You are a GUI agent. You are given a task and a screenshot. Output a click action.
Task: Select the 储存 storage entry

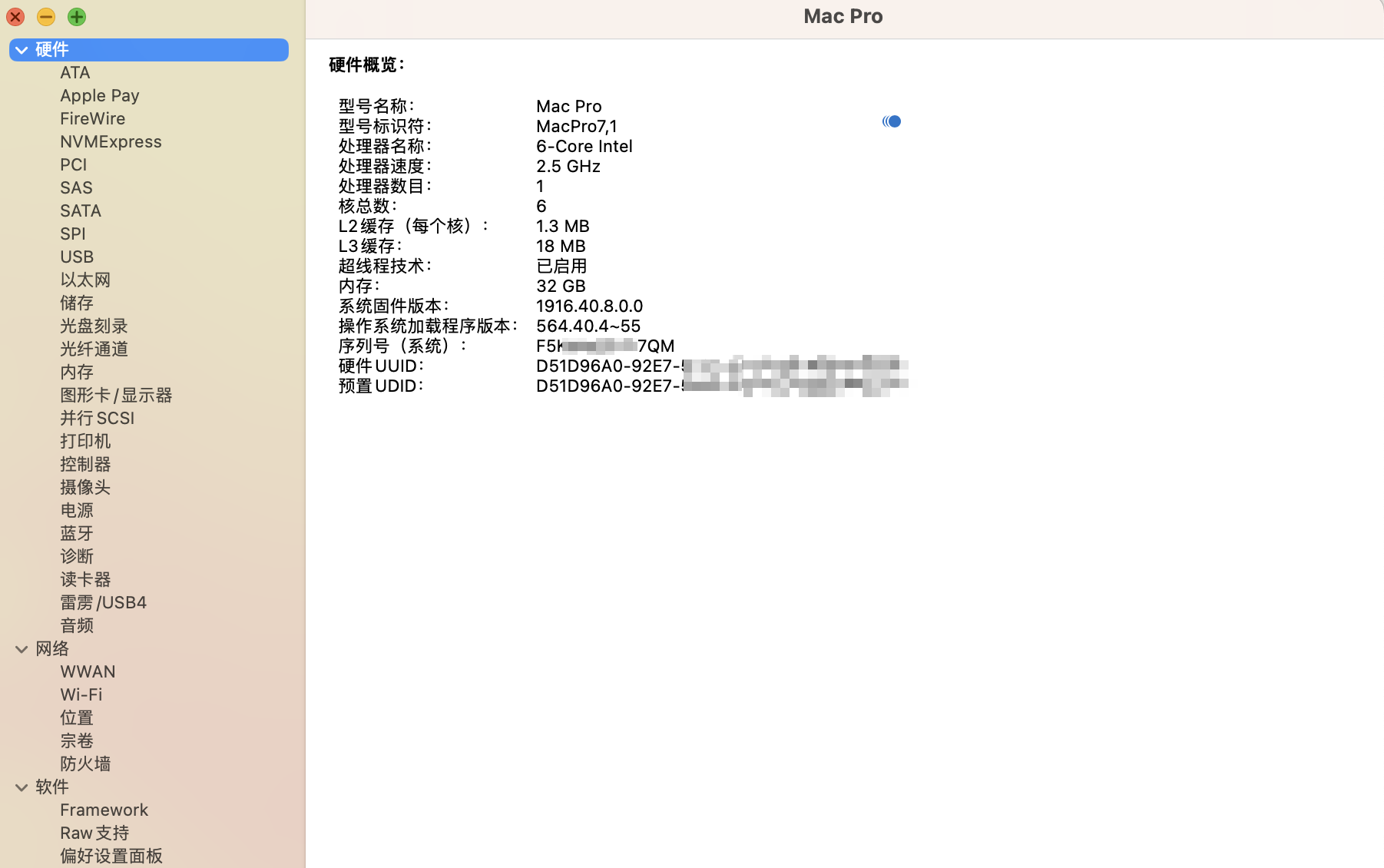pos(76,303)
